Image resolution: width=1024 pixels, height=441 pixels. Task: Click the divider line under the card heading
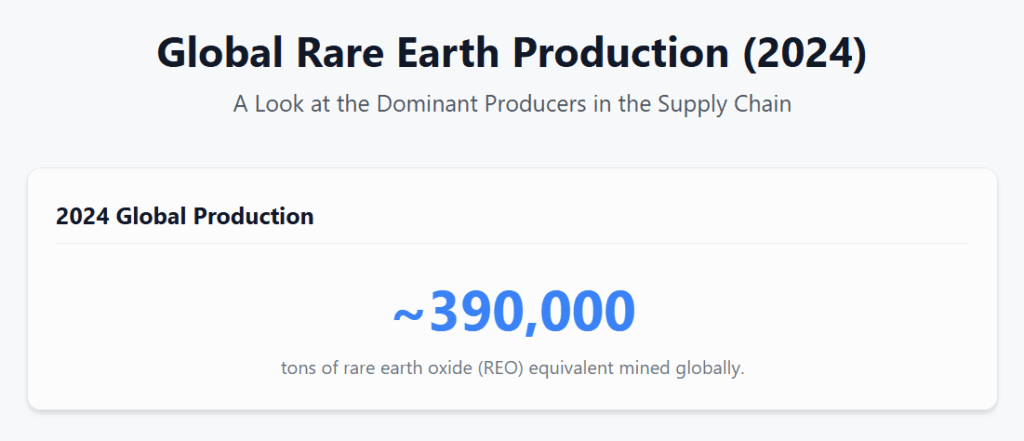tap(511, 243)
